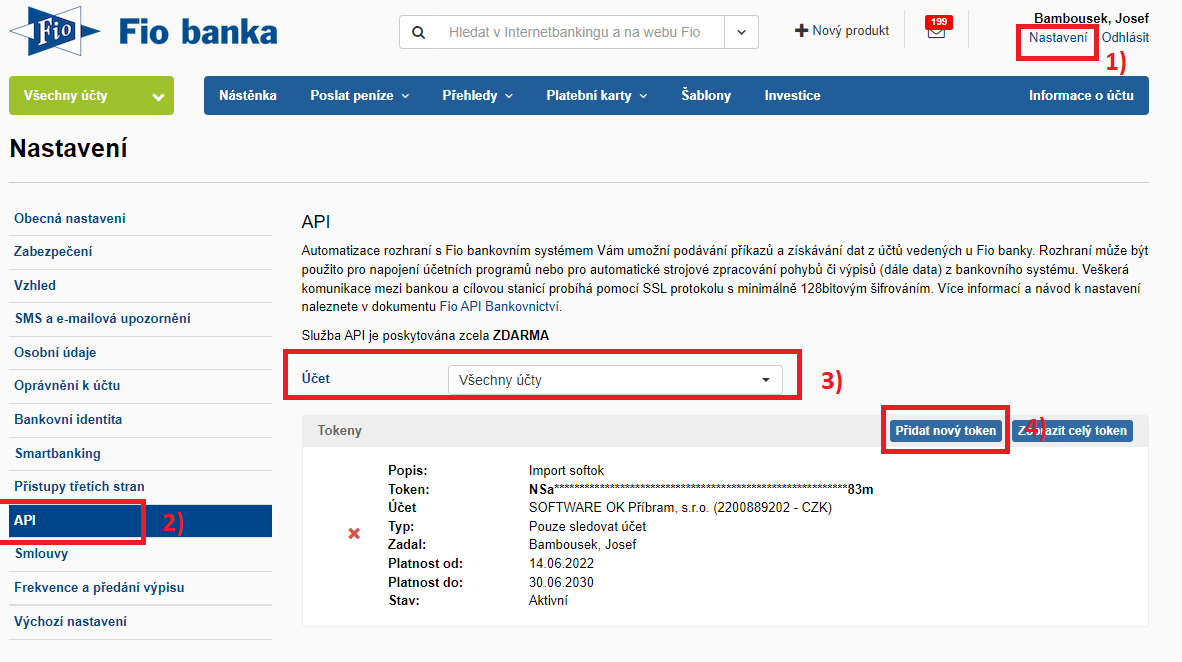Open Osobní údaje settings

pyautogui.click(x=55, y=353)
